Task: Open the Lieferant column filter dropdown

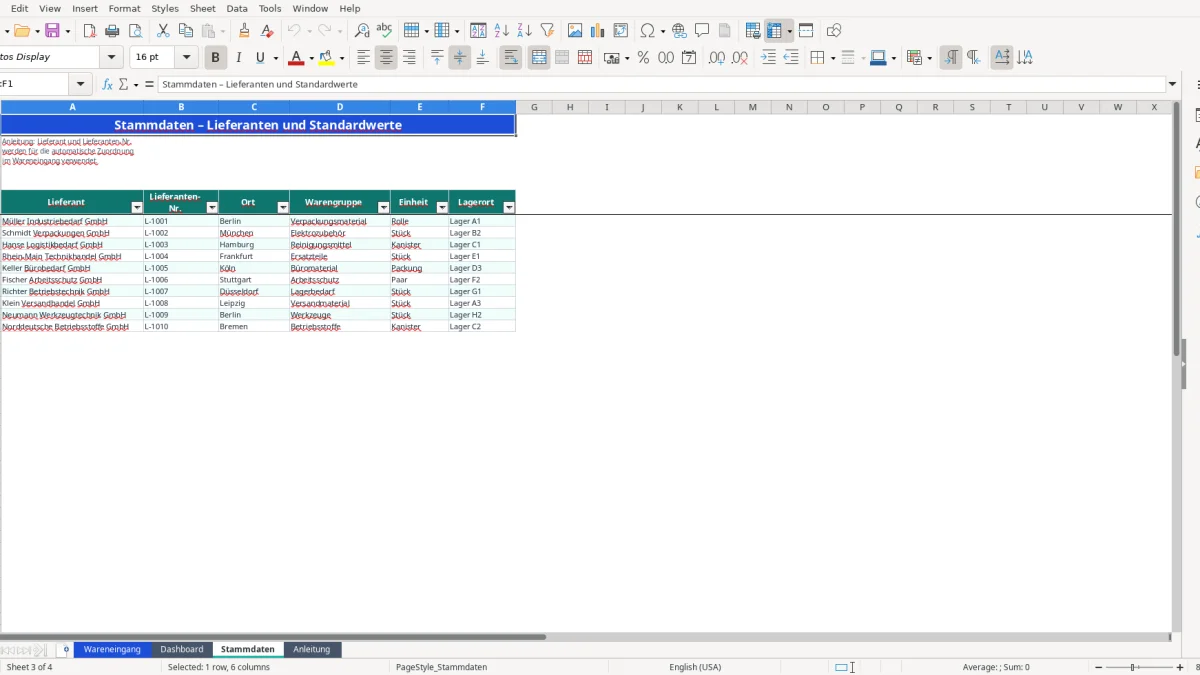Action: point(137,207)
